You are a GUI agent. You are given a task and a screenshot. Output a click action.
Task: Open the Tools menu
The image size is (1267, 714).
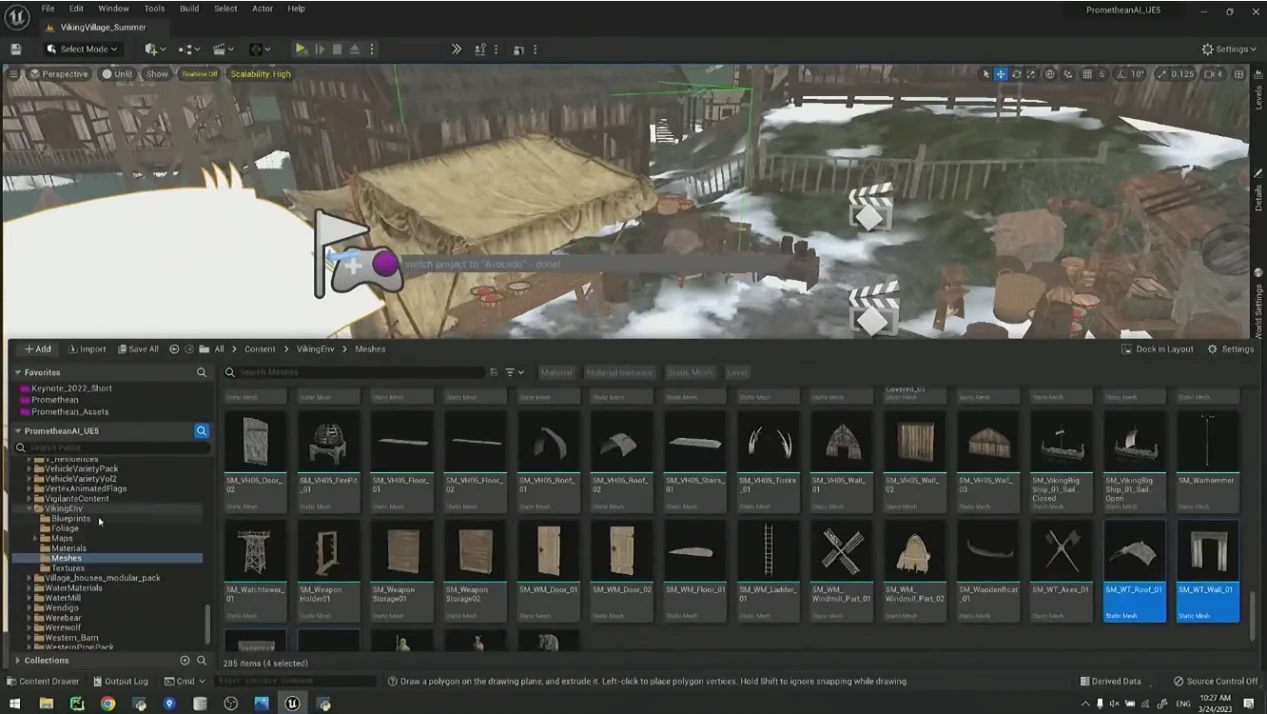(154, 8)
